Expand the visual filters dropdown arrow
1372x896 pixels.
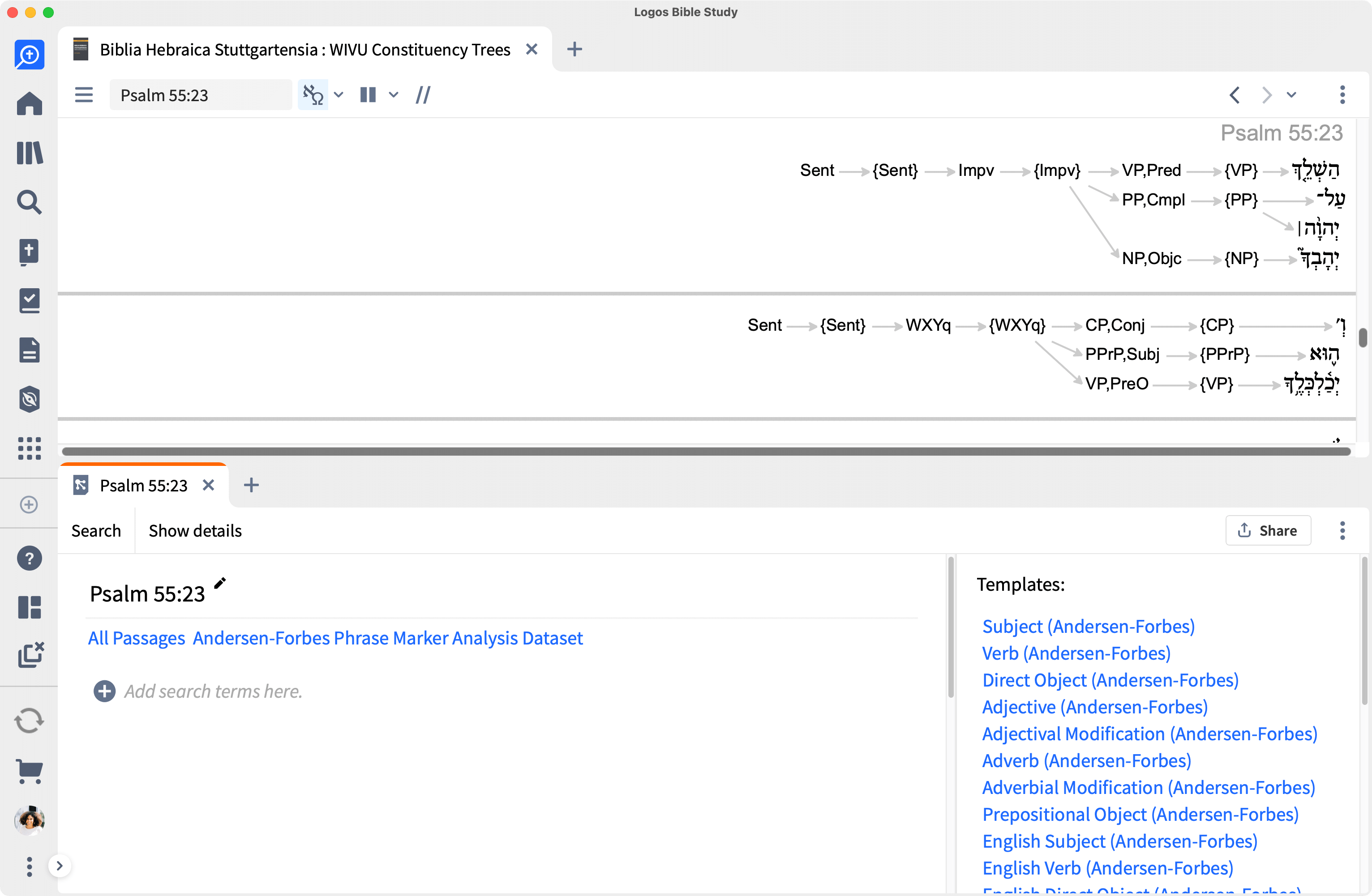pyautogui.click(x=339, y=94)
